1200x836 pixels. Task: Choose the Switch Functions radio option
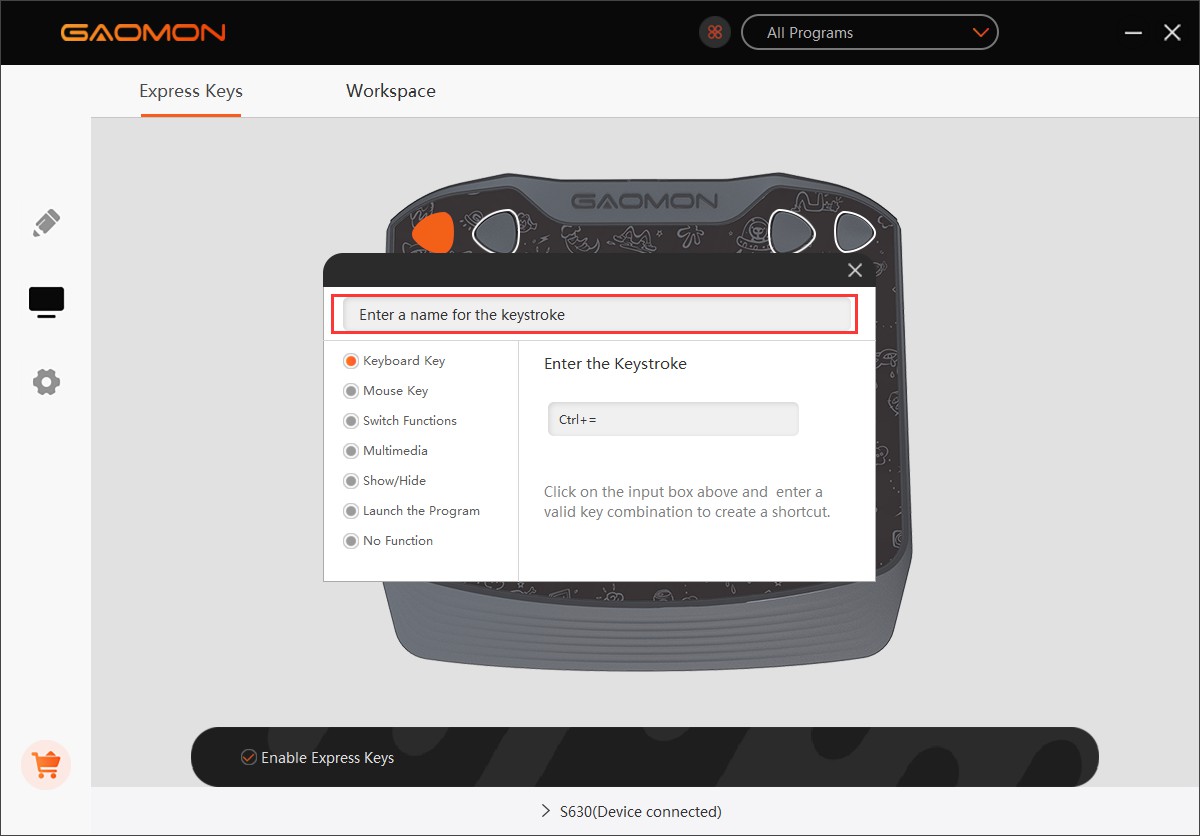[351, 421]
